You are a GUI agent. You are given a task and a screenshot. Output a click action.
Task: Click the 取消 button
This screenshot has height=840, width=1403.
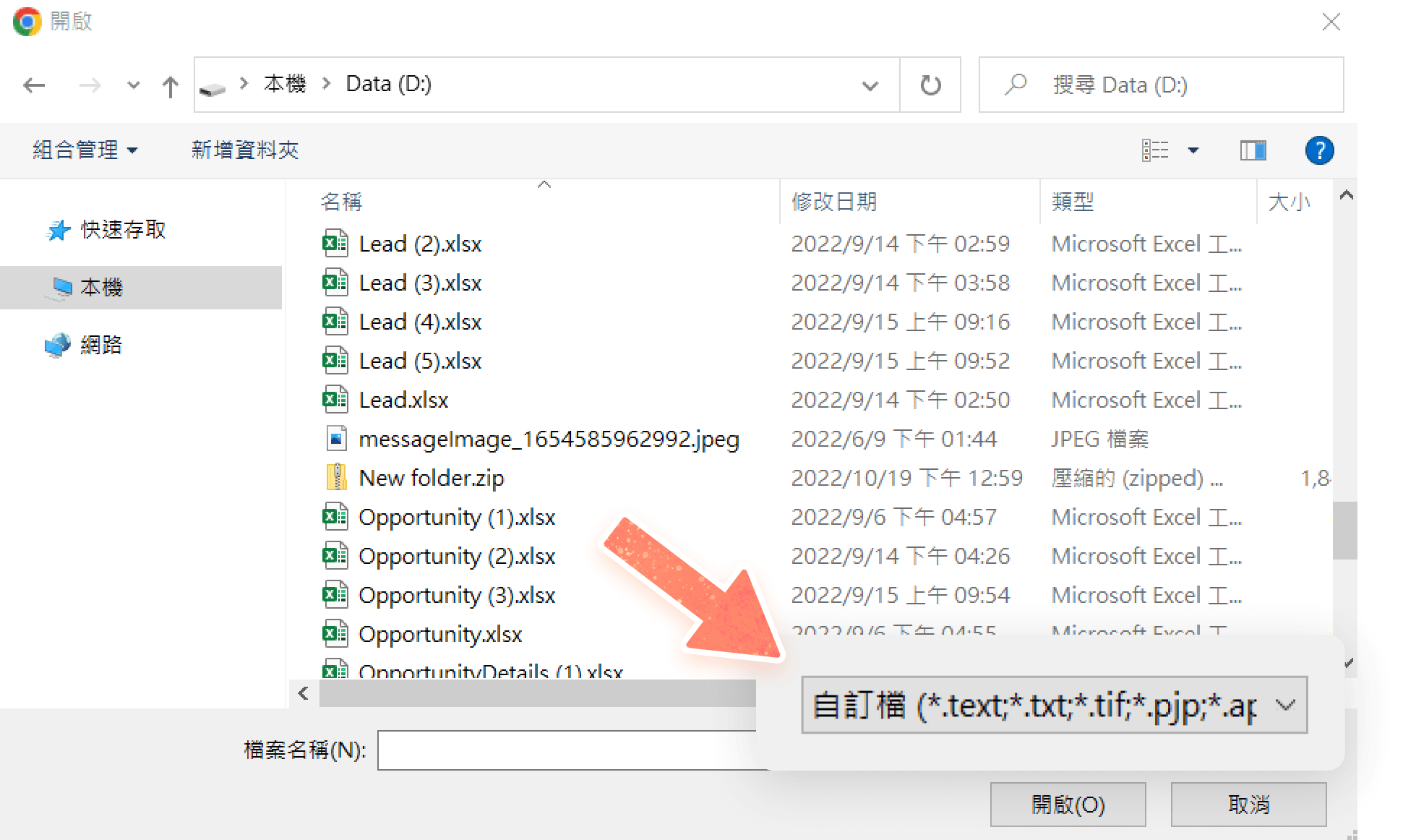pos(1248,804)
